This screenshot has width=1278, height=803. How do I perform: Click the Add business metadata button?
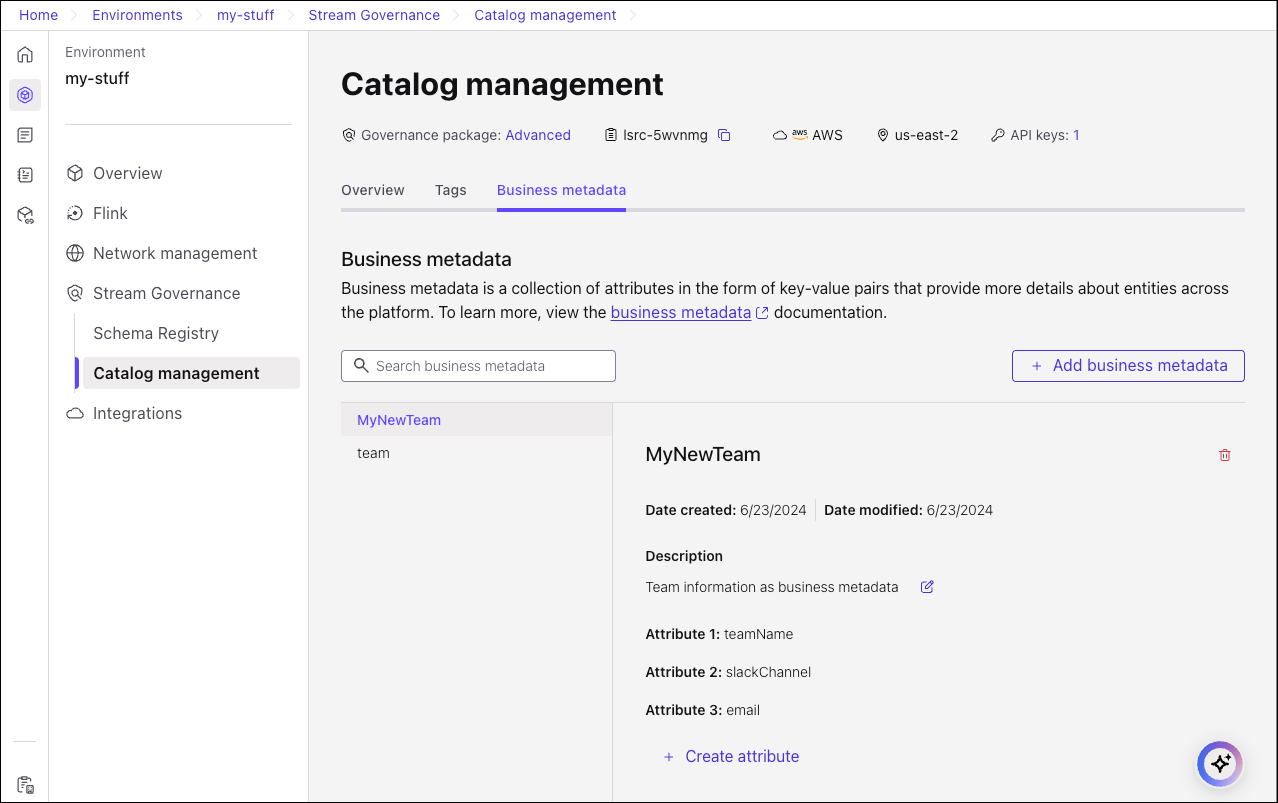[1127, 366]
